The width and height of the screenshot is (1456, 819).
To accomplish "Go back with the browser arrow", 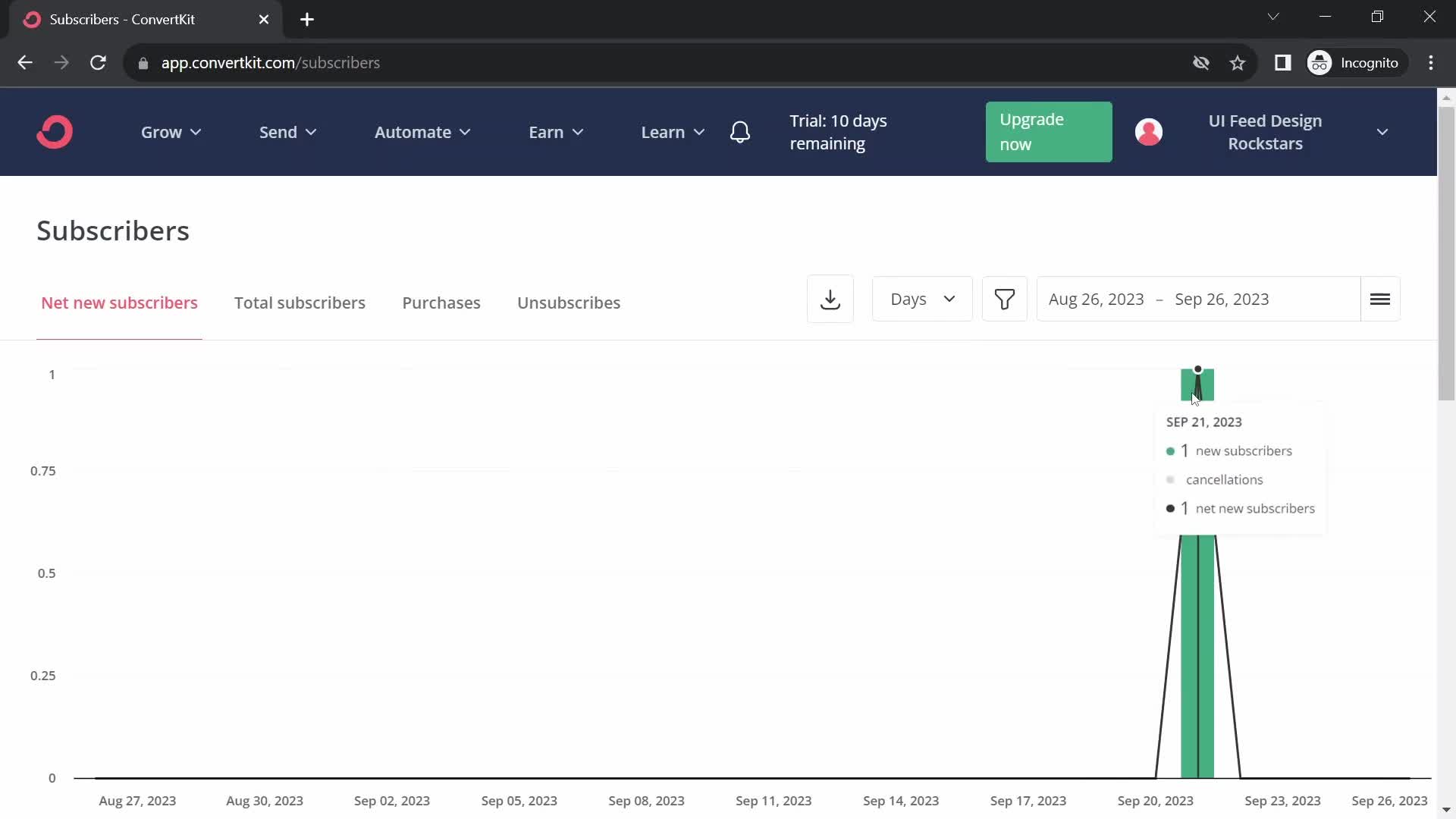I will coord(25,63).
